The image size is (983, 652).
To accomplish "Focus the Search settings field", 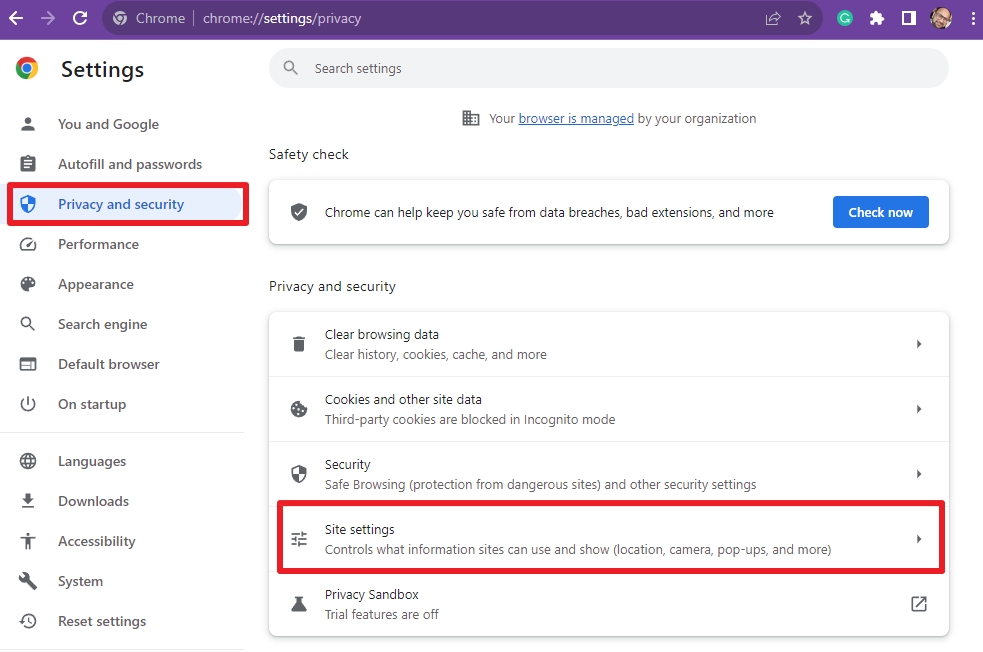I will pyautogui.click(x=609, y=68).
